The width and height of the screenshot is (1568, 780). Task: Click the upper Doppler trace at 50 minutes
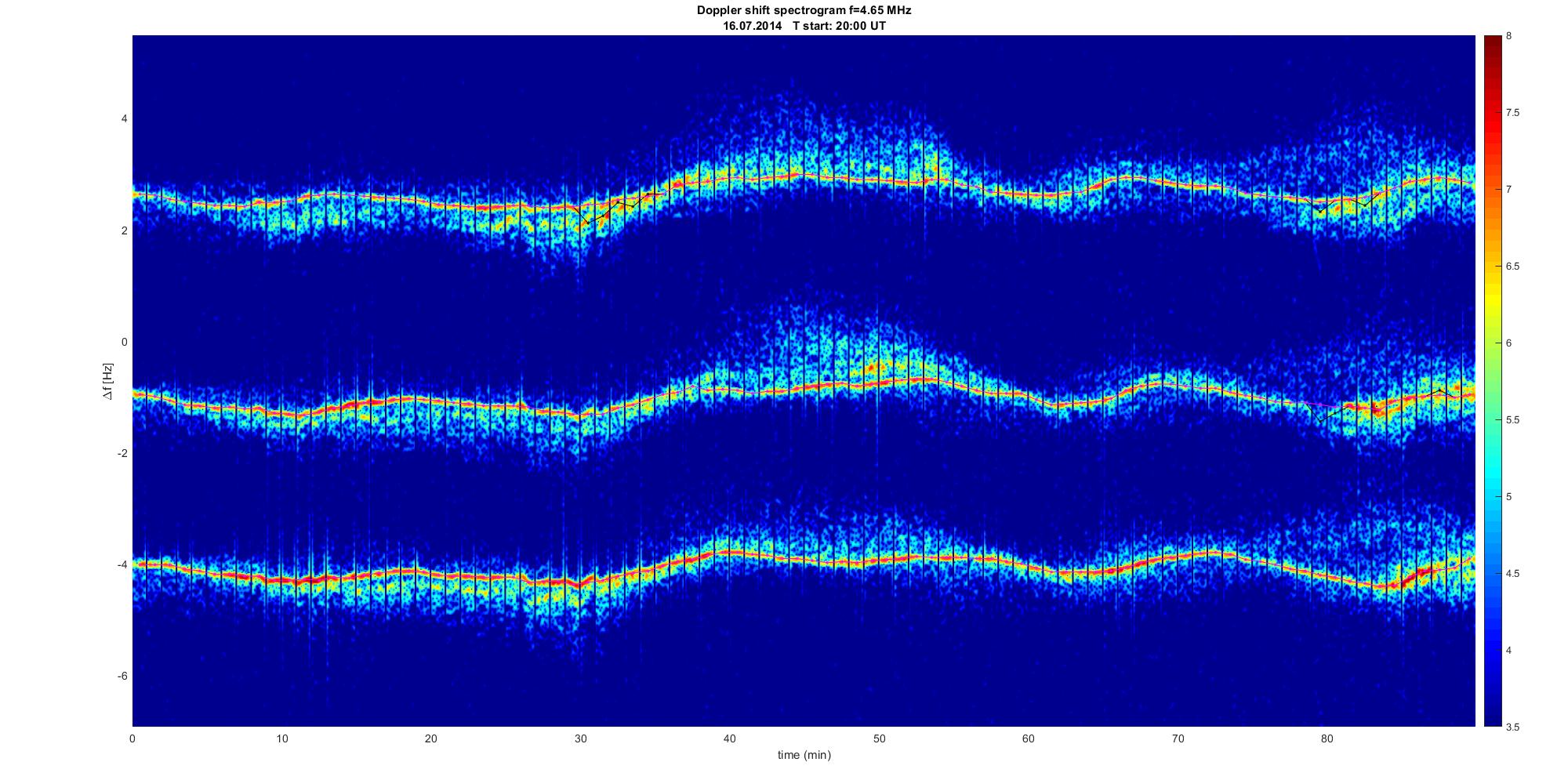879,180
